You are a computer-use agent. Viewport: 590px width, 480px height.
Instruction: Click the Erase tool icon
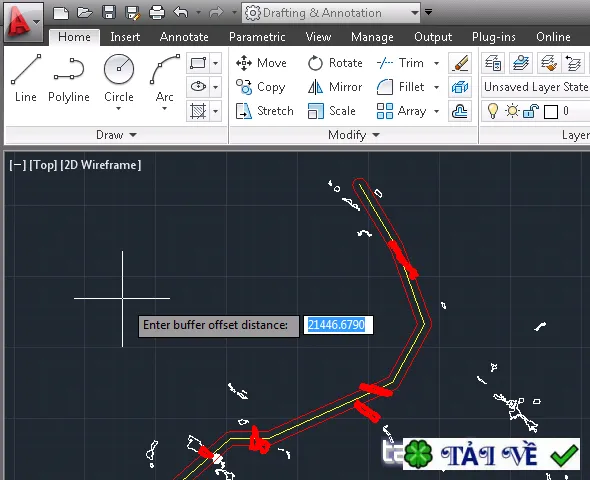coord(460,63)
